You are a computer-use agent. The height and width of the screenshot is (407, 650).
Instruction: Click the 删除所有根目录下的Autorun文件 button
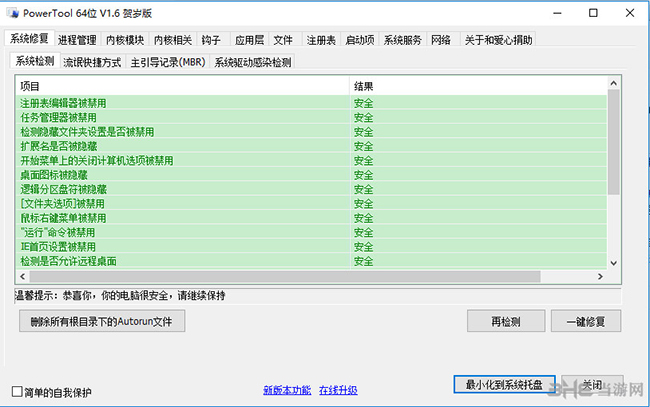click(x=102, y=321)
